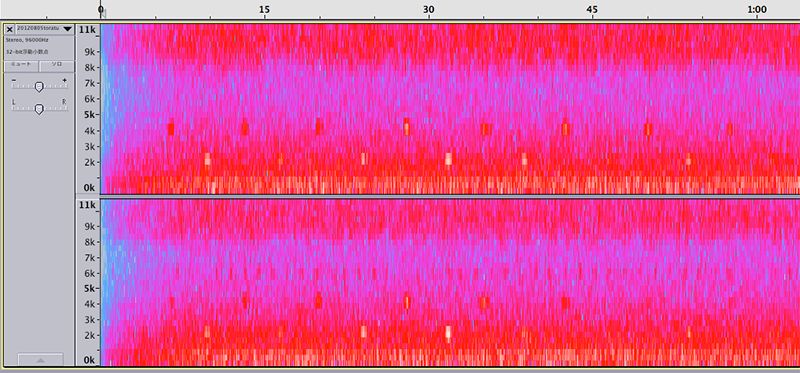Click the 5k label on lower channel scale
This screenshot has height=373, width=800.
point(88,288)
